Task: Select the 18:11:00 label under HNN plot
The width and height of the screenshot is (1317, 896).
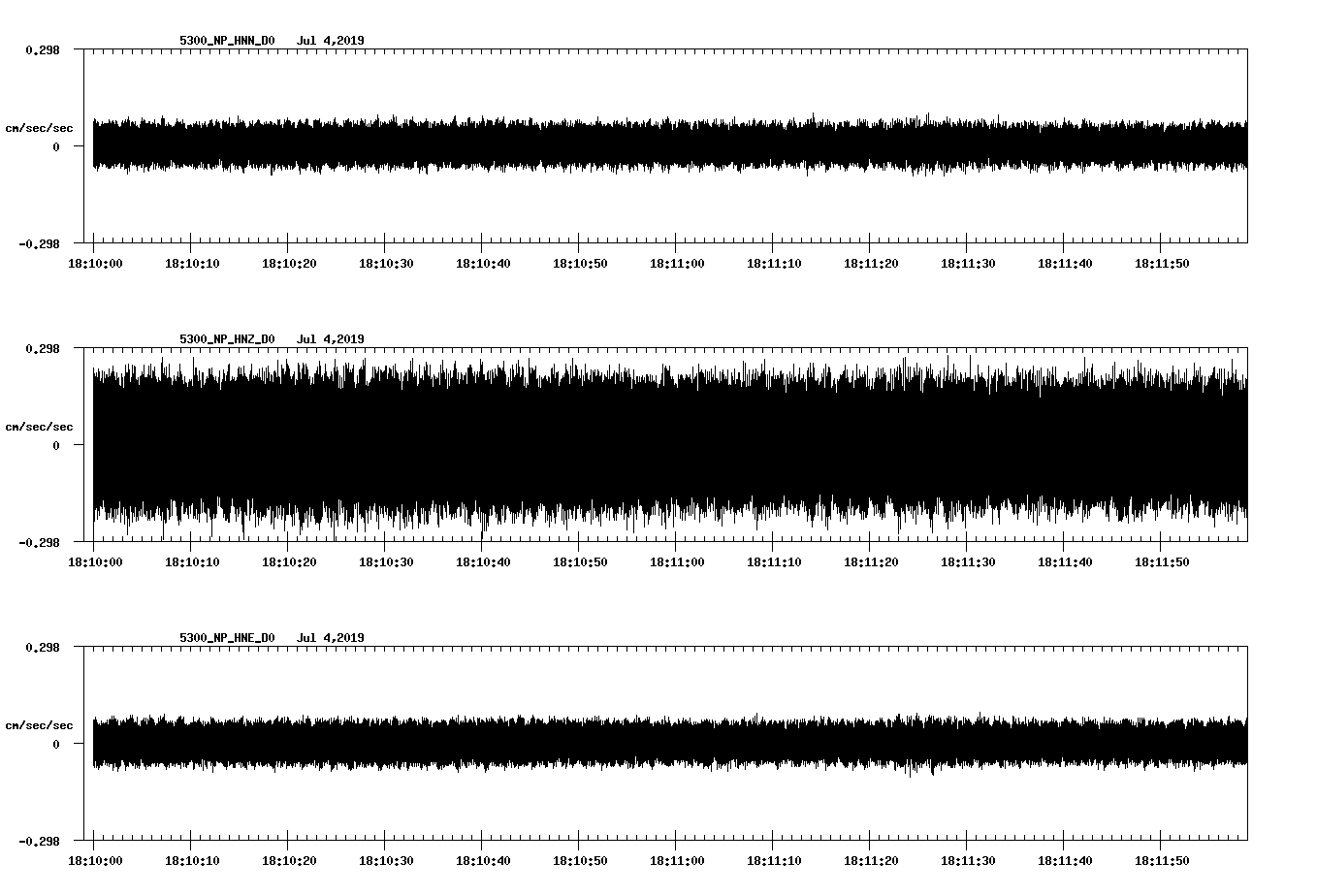Action: [677, 264]
